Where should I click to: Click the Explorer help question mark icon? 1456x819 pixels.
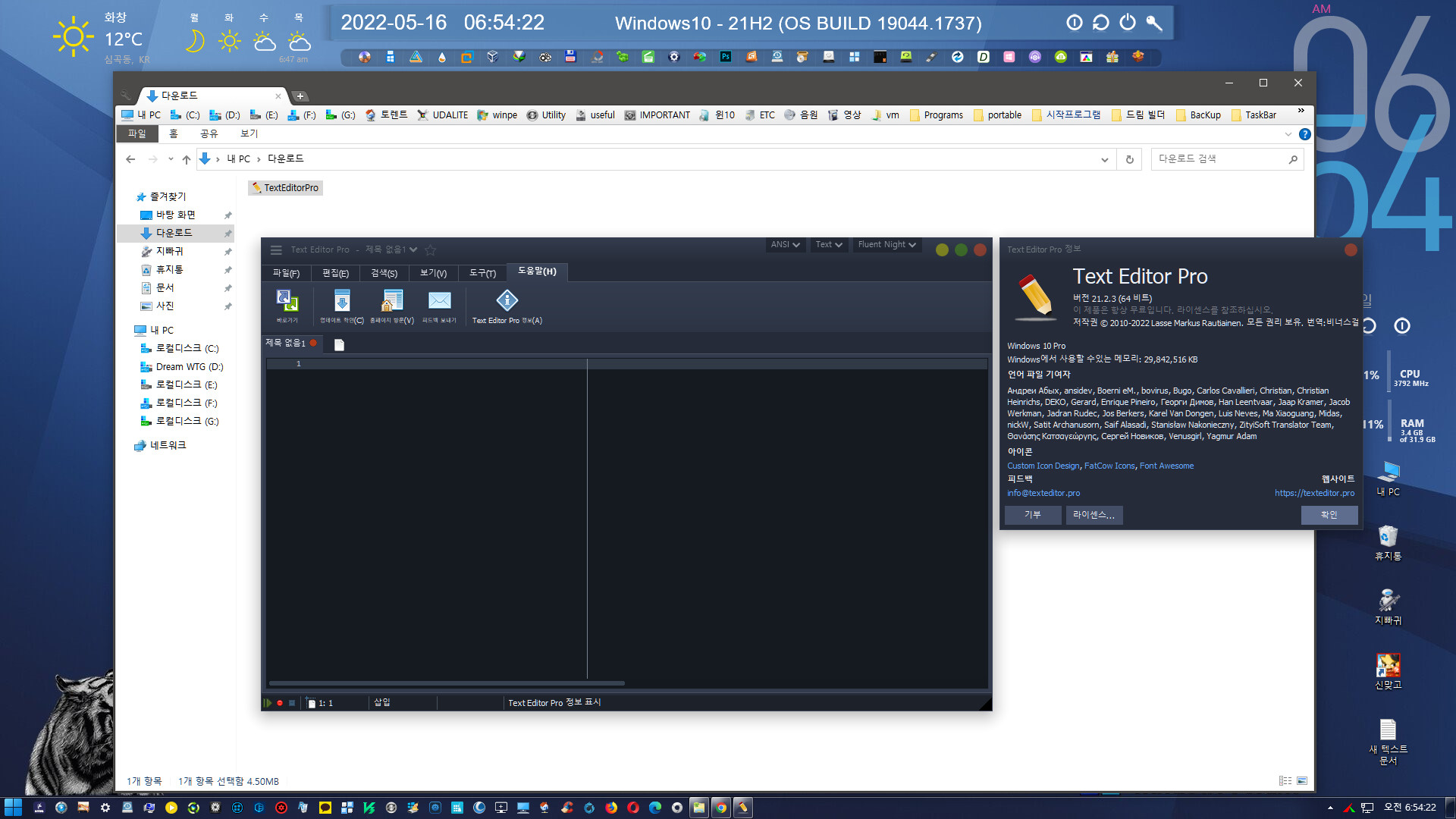coord(1304,134)
